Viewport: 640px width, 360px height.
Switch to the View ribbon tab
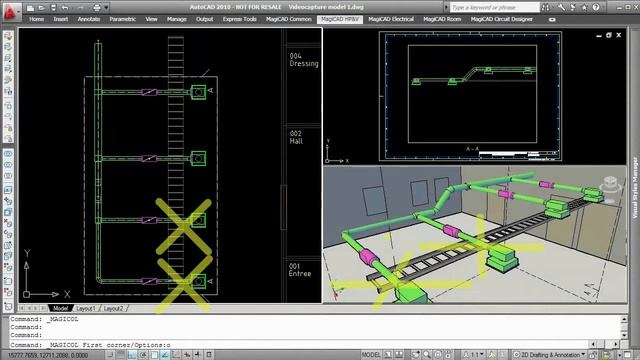(x=151, y=19)
